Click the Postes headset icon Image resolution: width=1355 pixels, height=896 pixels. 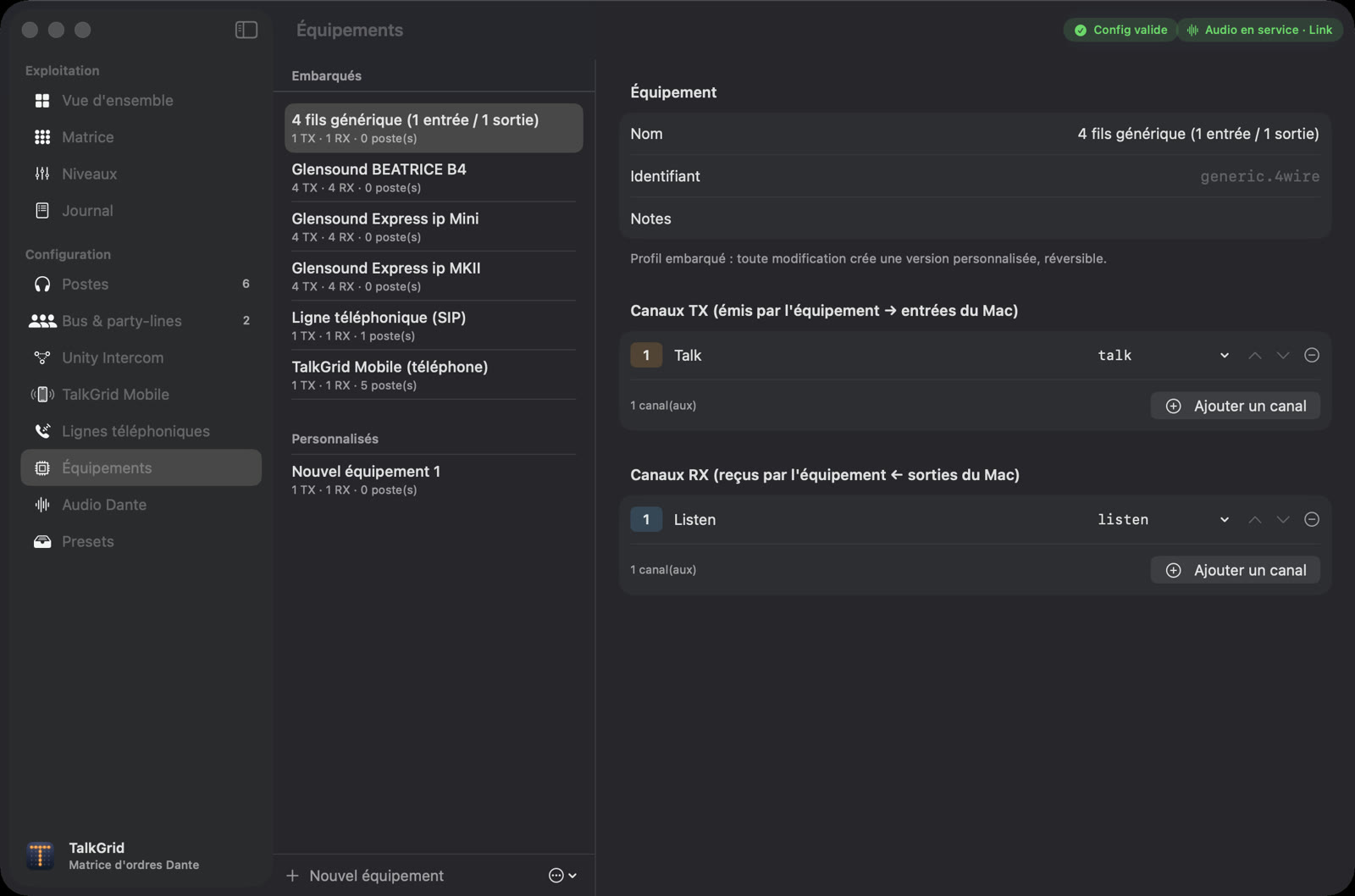tap(42, 285)
